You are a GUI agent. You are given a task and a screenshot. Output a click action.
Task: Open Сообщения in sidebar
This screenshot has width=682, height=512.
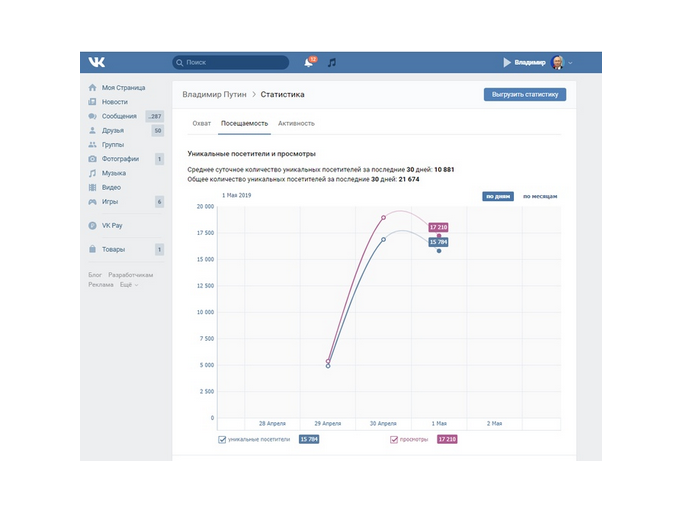point(119,116)
